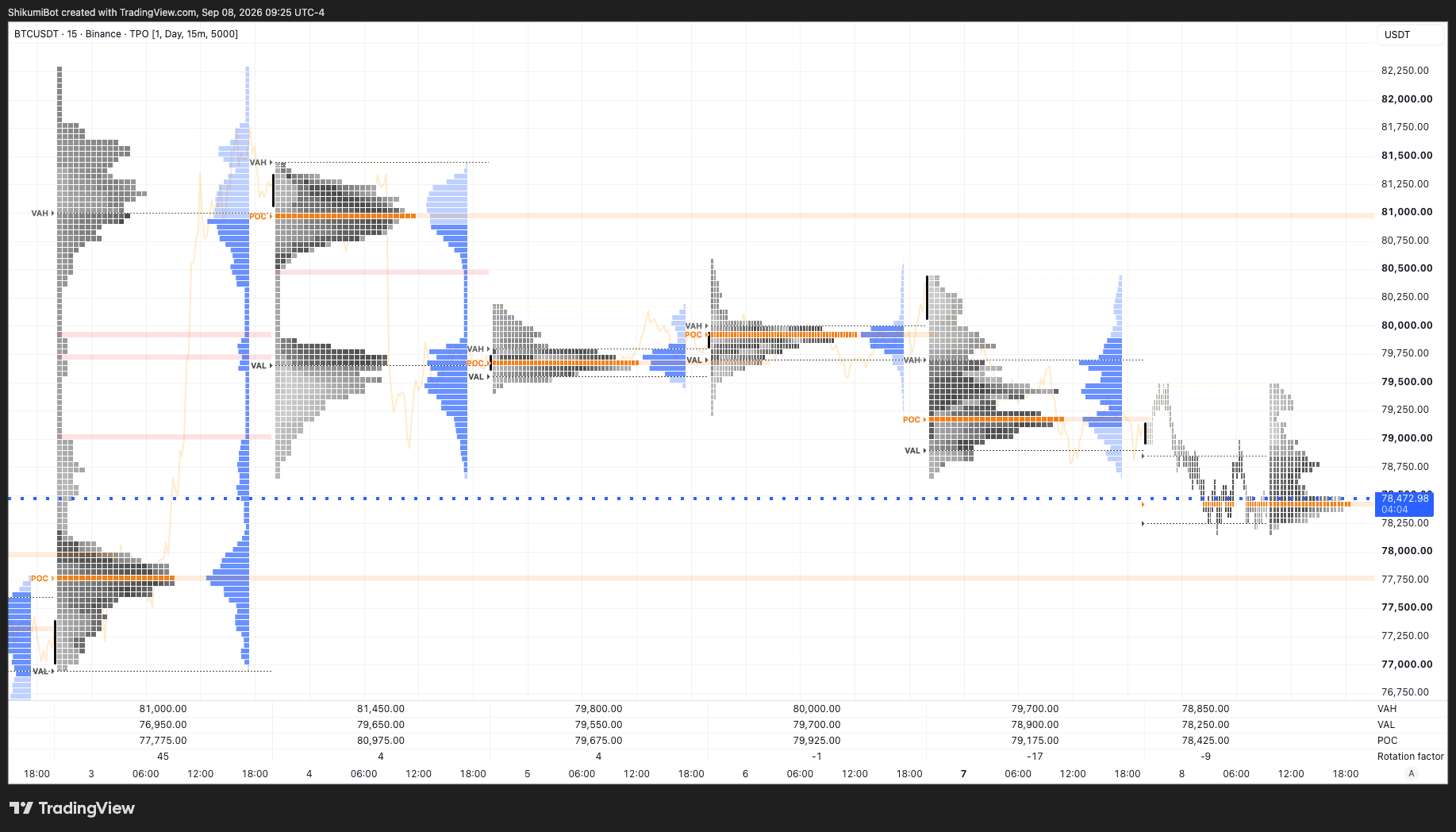Click the 81,500.00 price axis label

click(1407, 156)
